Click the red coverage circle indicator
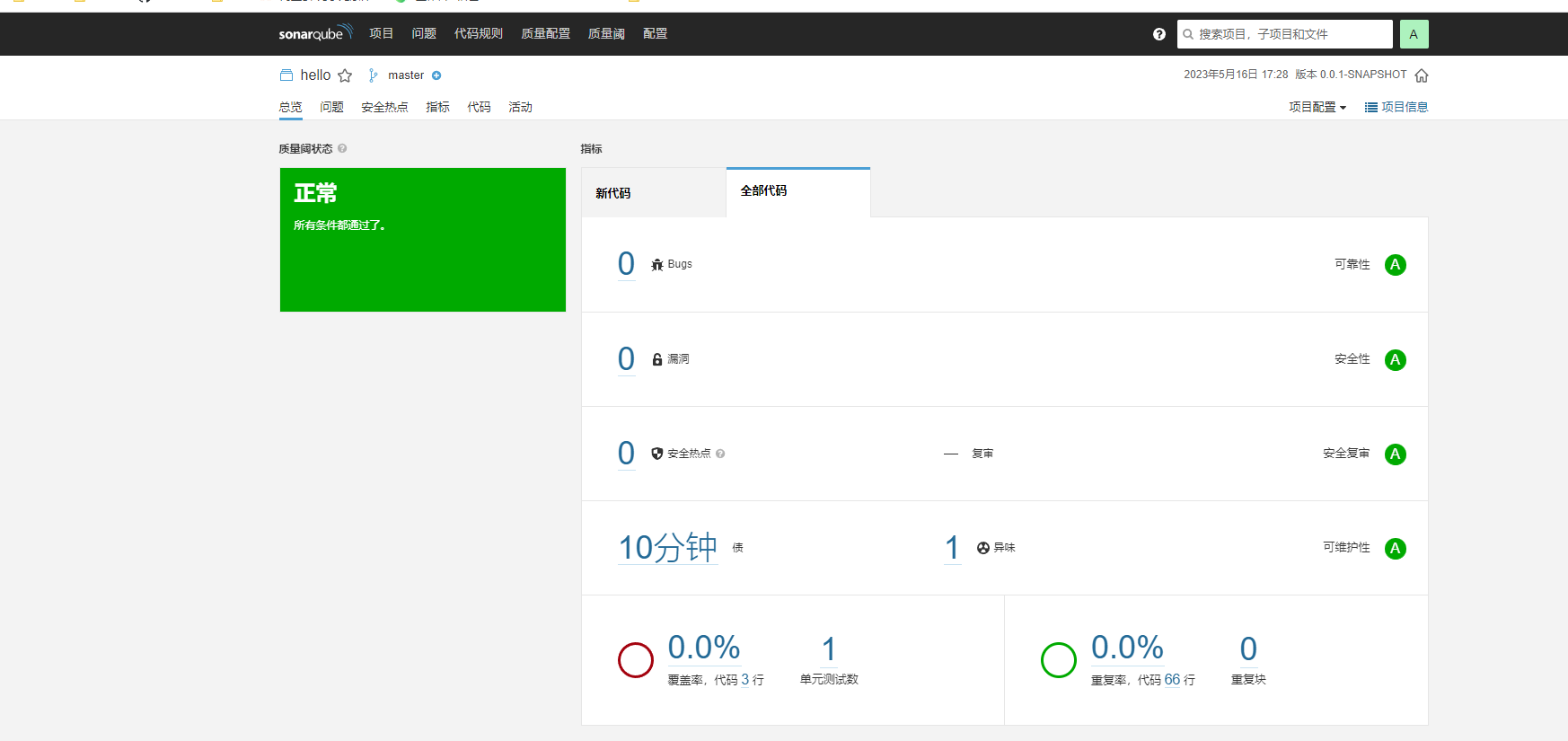This screenshot has width=1568, height=741. (x=636, y=660)
